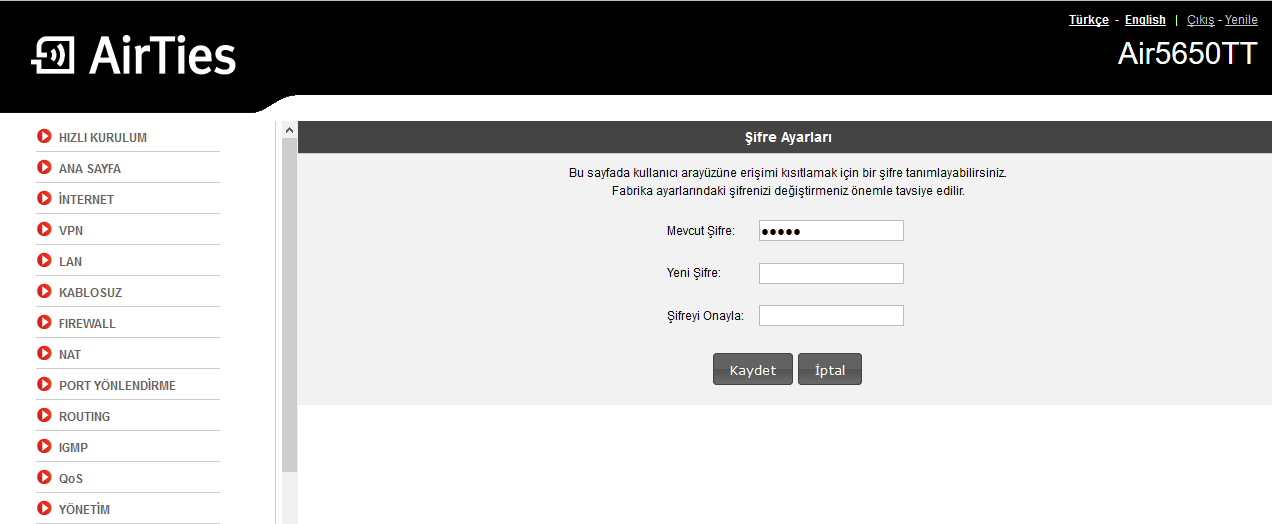The height and width of the screenshot is (524, 1272).
Task: Focus the Mevcut Şifre field
Action: (831, 231)
